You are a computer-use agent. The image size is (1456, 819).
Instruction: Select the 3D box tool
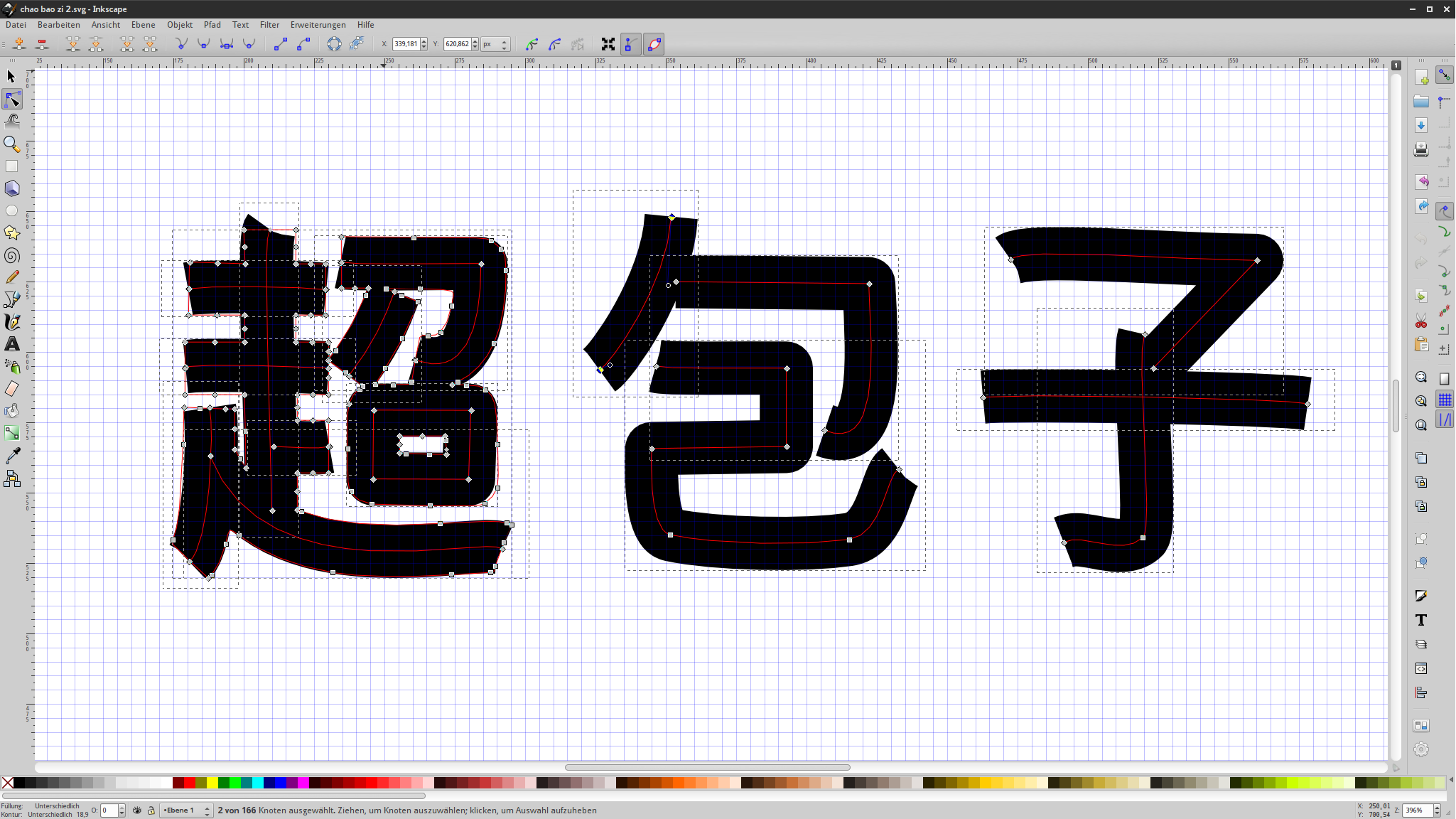click(11, 188)
